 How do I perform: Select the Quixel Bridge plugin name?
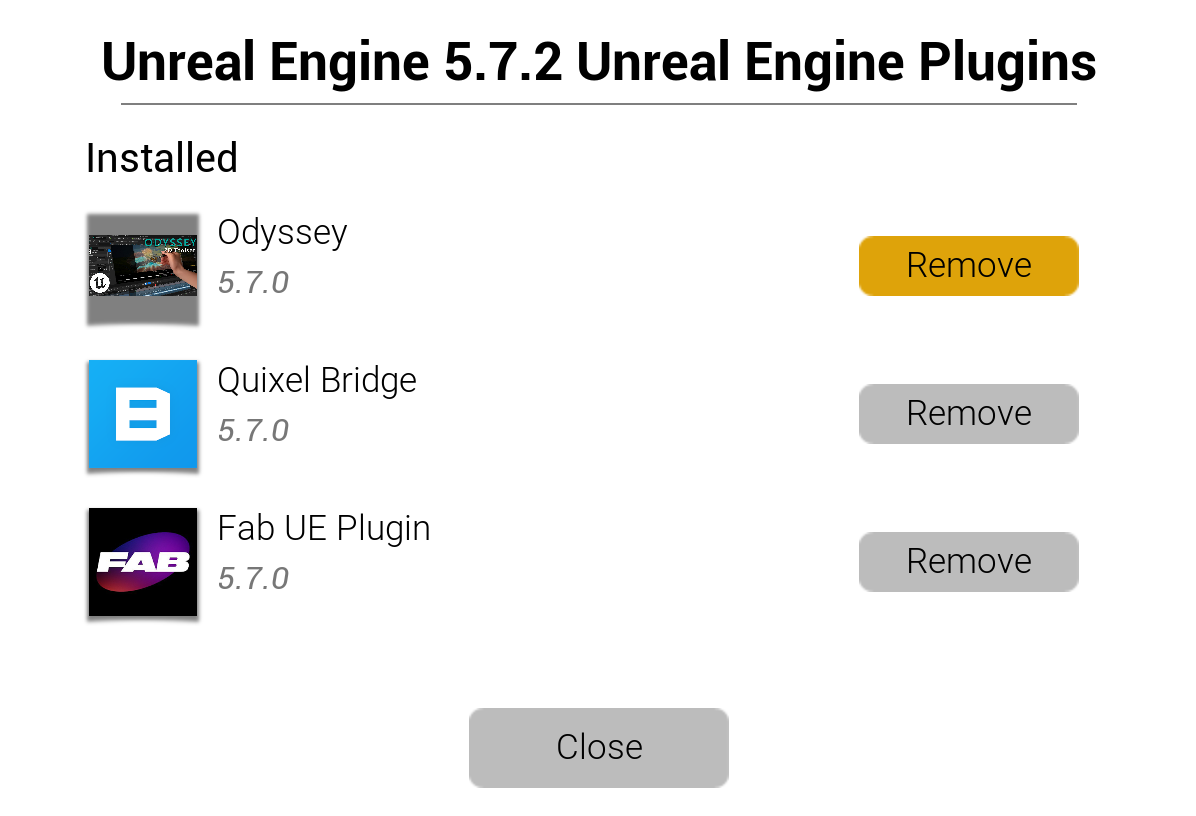pos(317,381)
